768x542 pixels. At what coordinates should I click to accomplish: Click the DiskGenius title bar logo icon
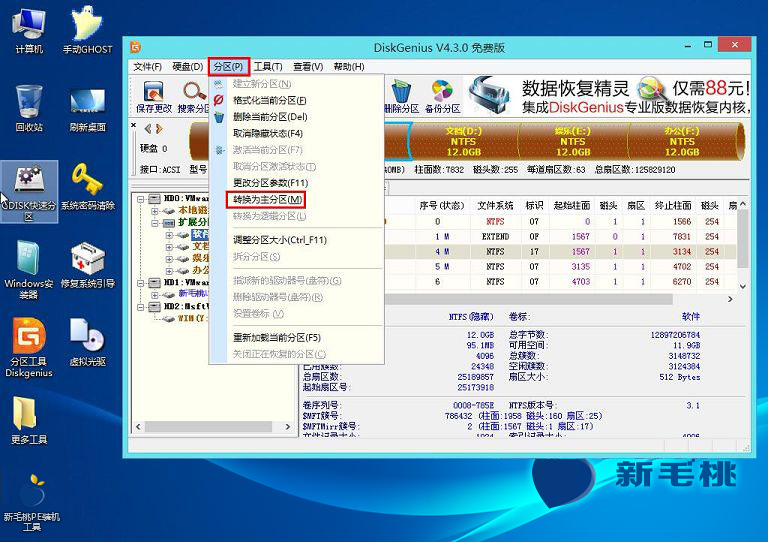pos(136,47)
